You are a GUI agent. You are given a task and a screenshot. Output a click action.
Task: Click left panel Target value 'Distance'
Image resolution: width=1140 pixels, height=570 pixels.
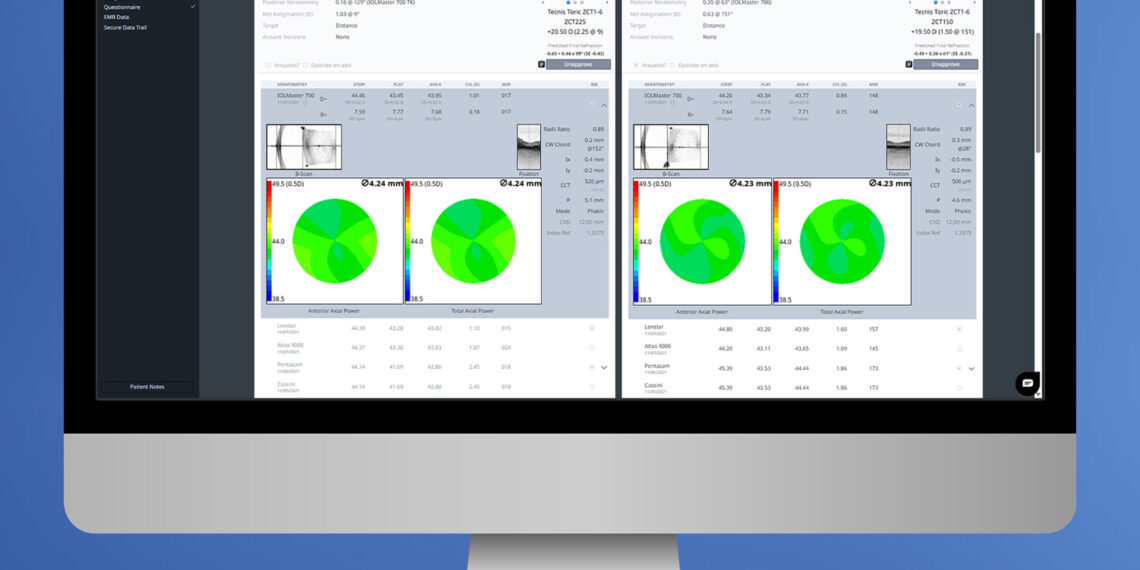coord(346,25)
